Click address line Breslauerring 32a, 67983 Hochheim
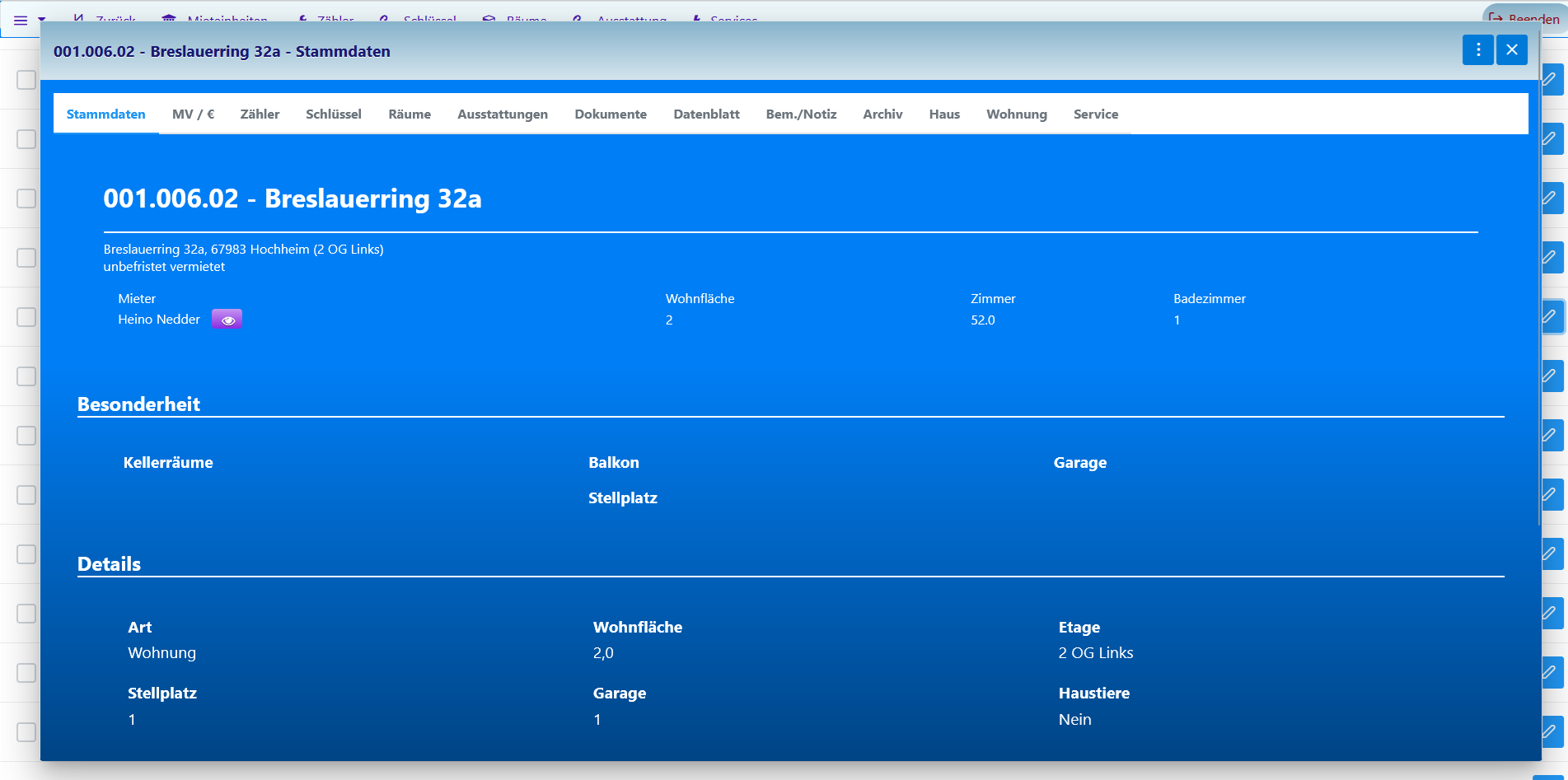1568x780 pixels. pyautogui.click(x=244, y=250)
